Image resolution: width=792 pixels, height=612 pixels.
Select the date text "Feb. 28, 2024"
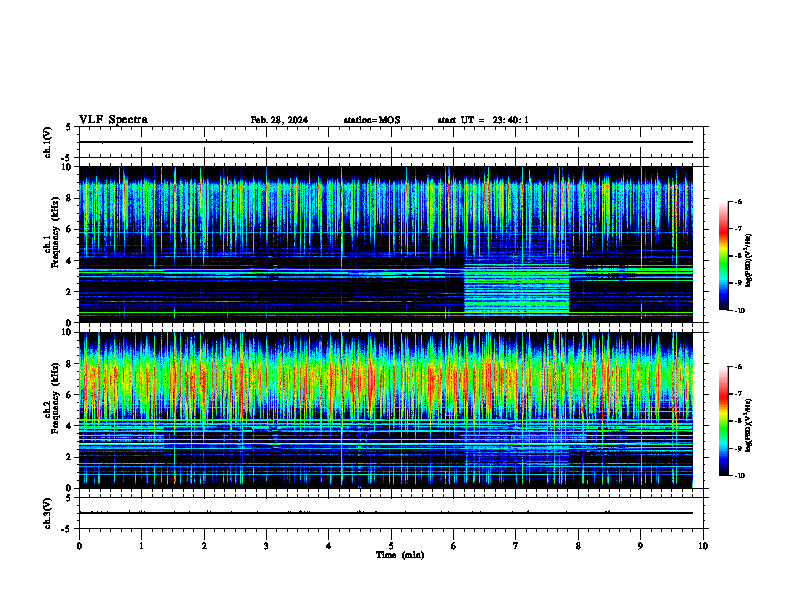coord(279,120)
